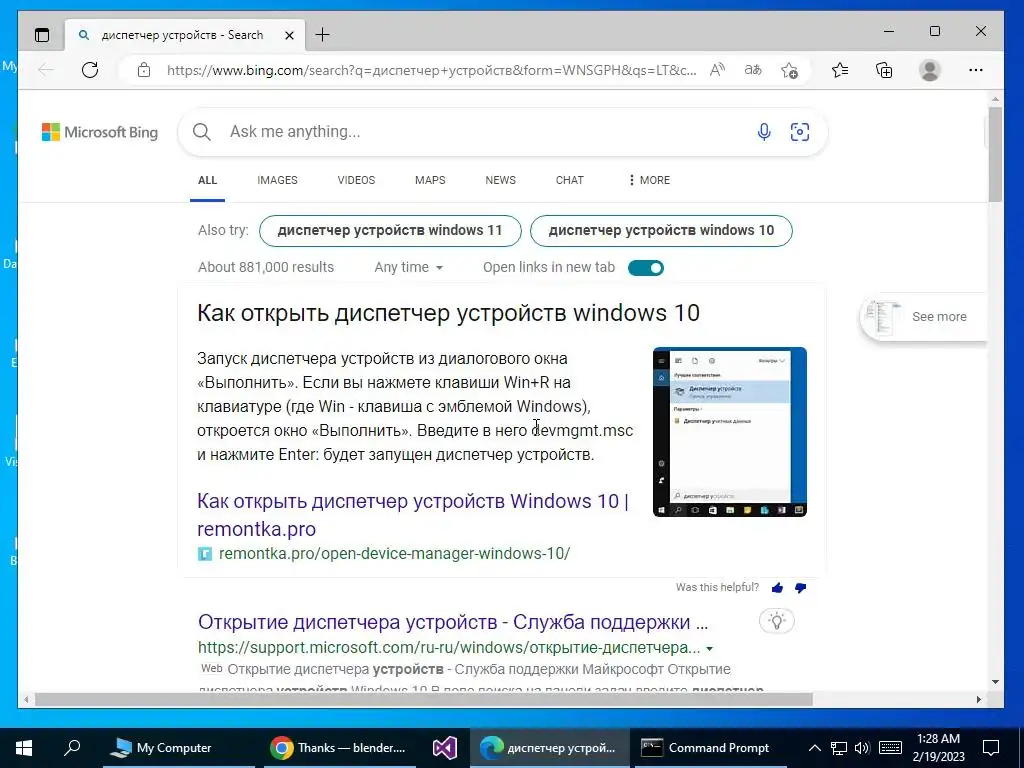The image size is (1024, 768).
Task: Open remontka.pro Как открыть диспетчер устройств link
Action: [x=413, y=515]
